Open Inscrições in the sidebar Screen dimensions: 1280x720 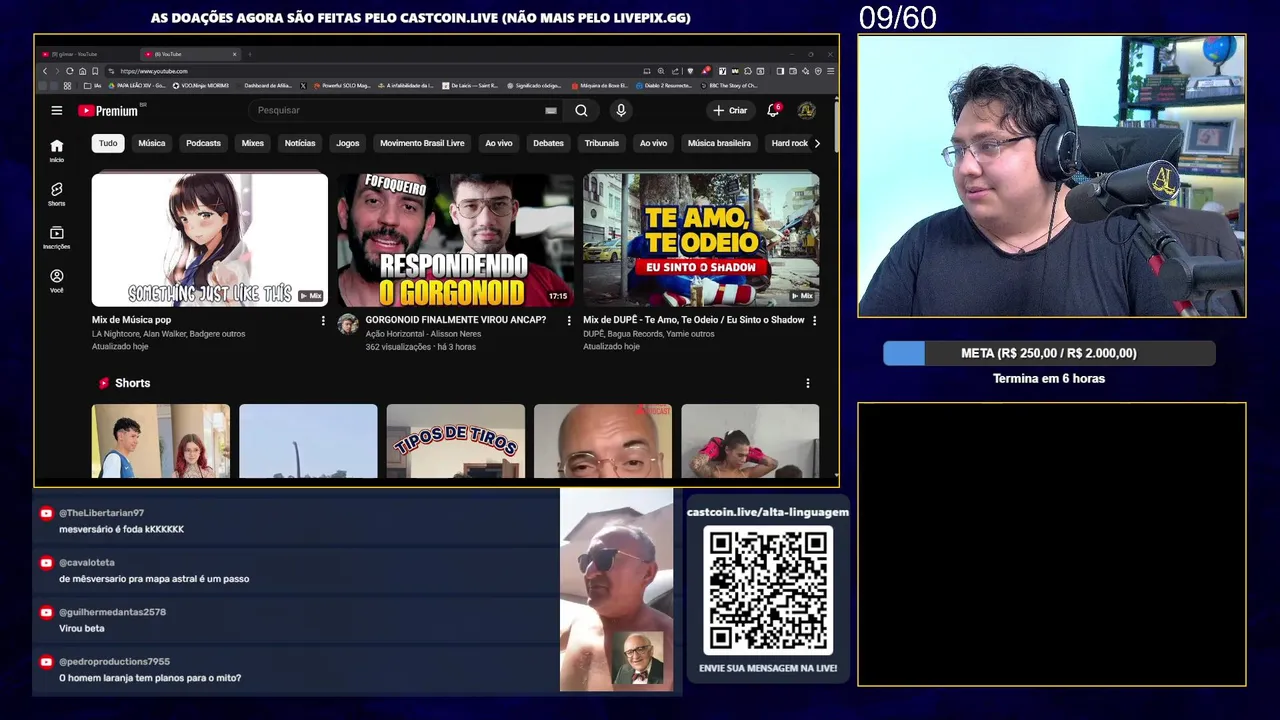point(57,238)
